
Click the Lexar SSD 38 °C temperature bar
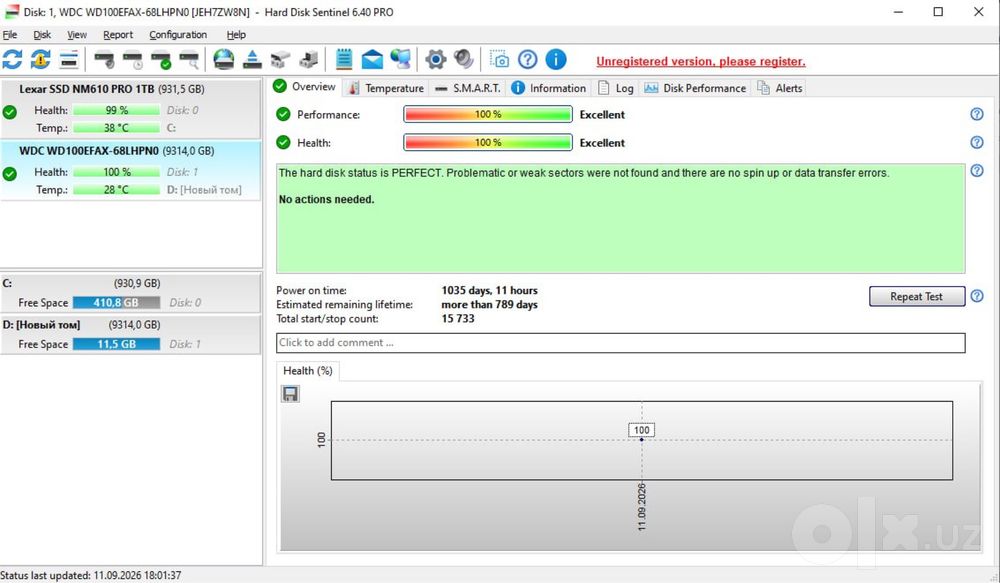click(116, 128)
